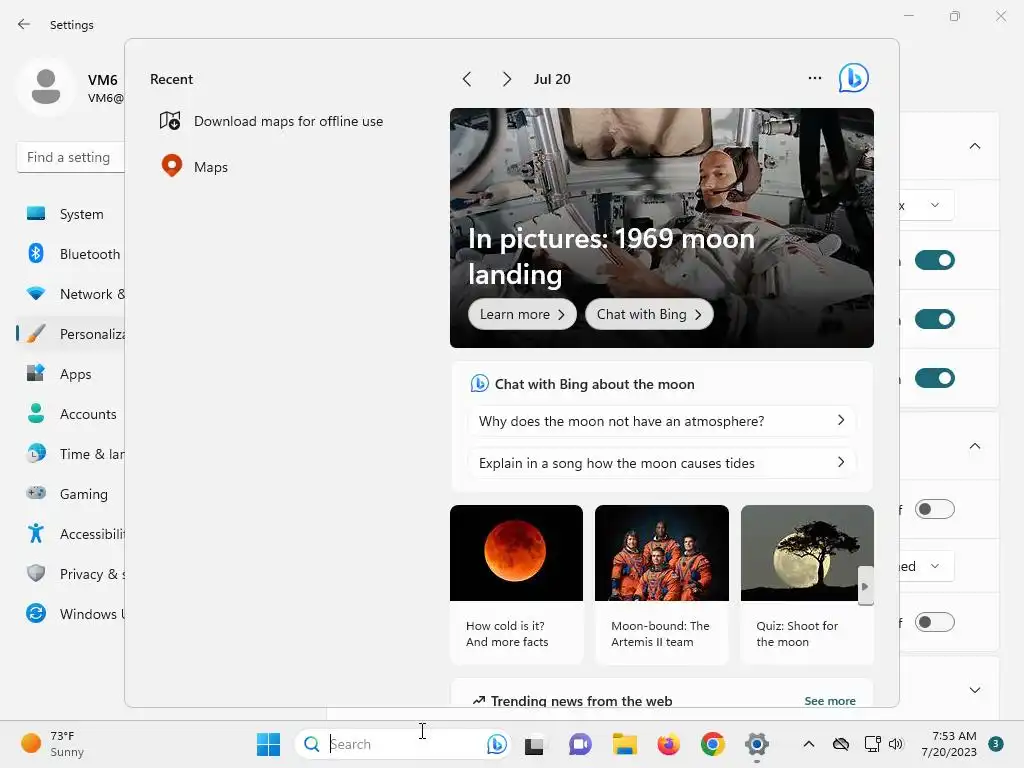Select Explain in a song tides prompt

(x=662, y=463)
